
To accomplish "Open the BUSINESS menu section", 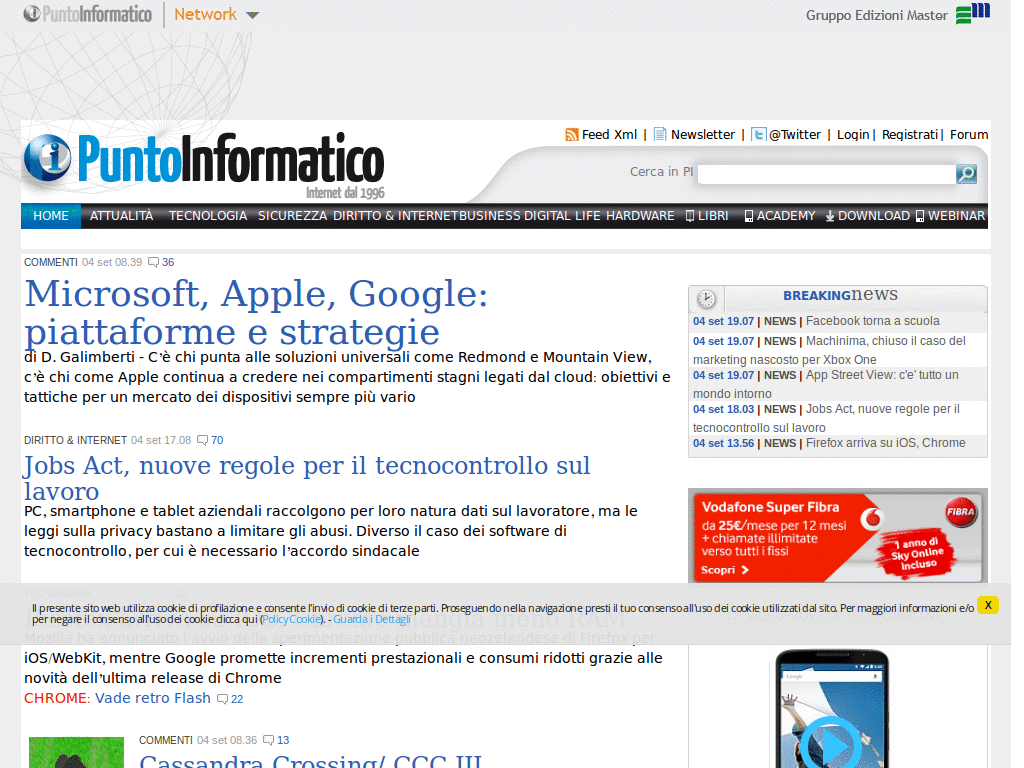I will (x=490, y=216).
